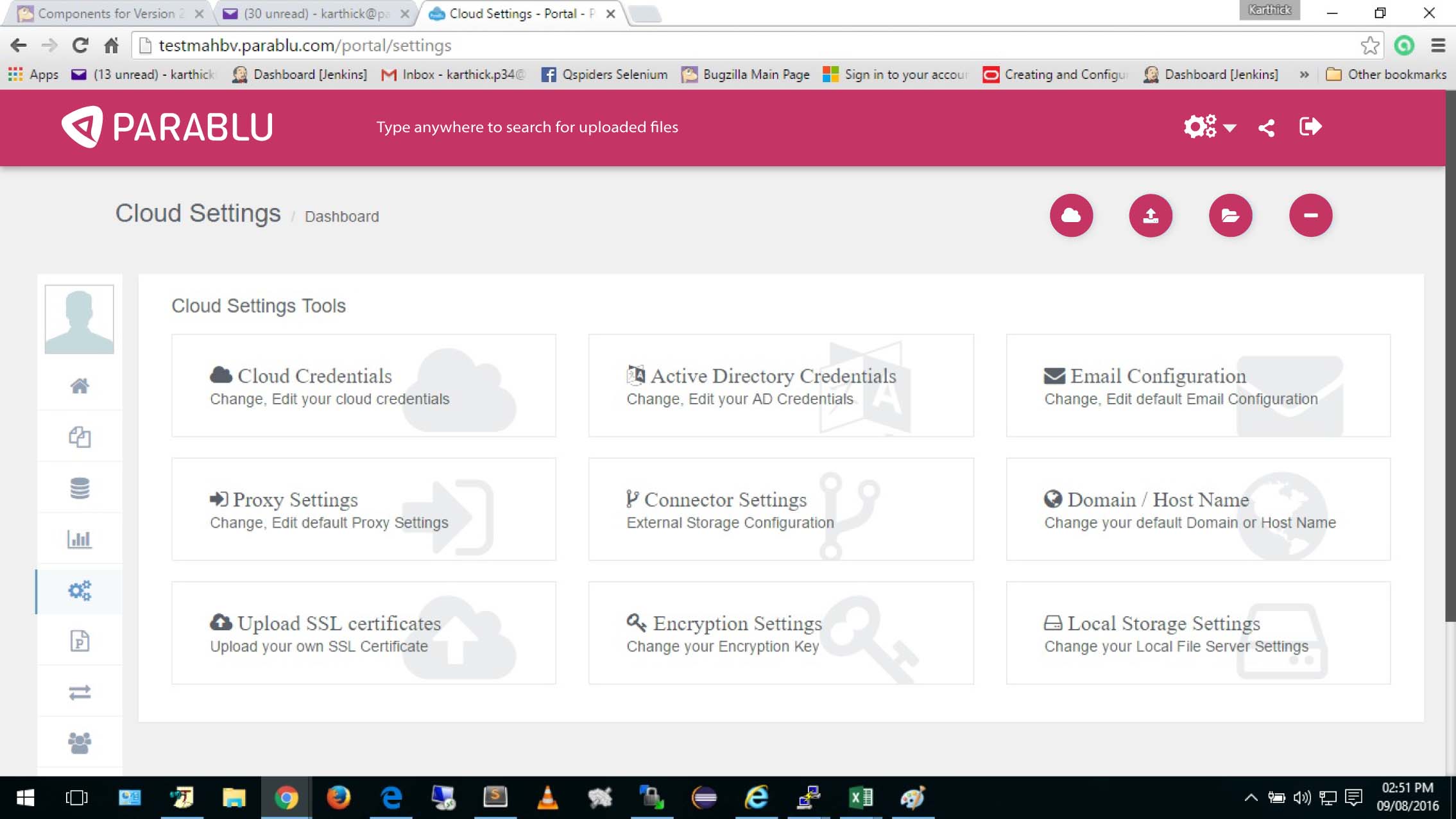Screen dimensions: 1456x819
Task: Click the users group sidebar icon
Action: click(80, 743)
